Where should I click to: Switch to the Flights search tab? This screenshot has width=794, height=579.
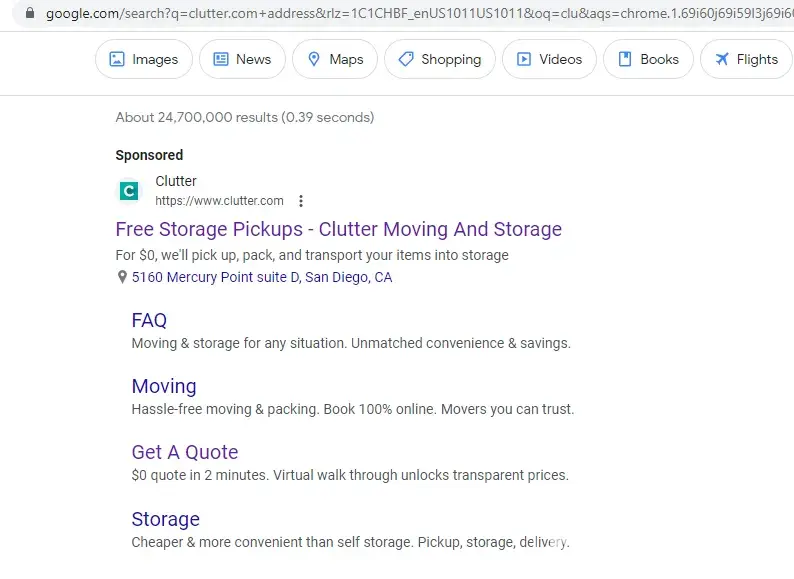point(746,60)
